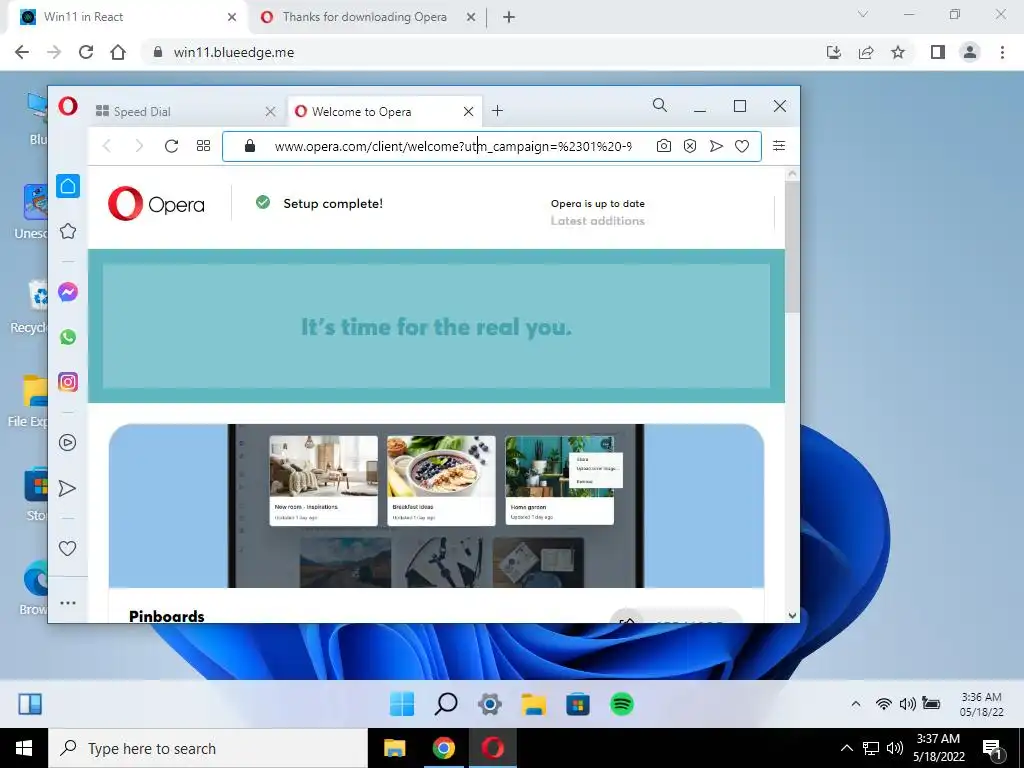Go to Chrome home page
This screenshot has width=1024, height=768.
coord(118,52)
